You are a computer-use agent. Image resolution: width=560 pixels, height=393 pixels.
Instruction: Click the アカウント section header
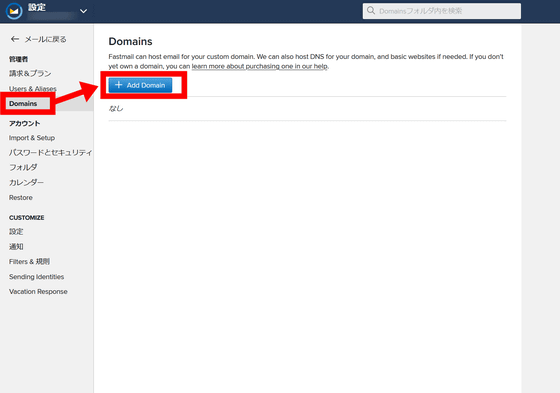pos(25,123)
